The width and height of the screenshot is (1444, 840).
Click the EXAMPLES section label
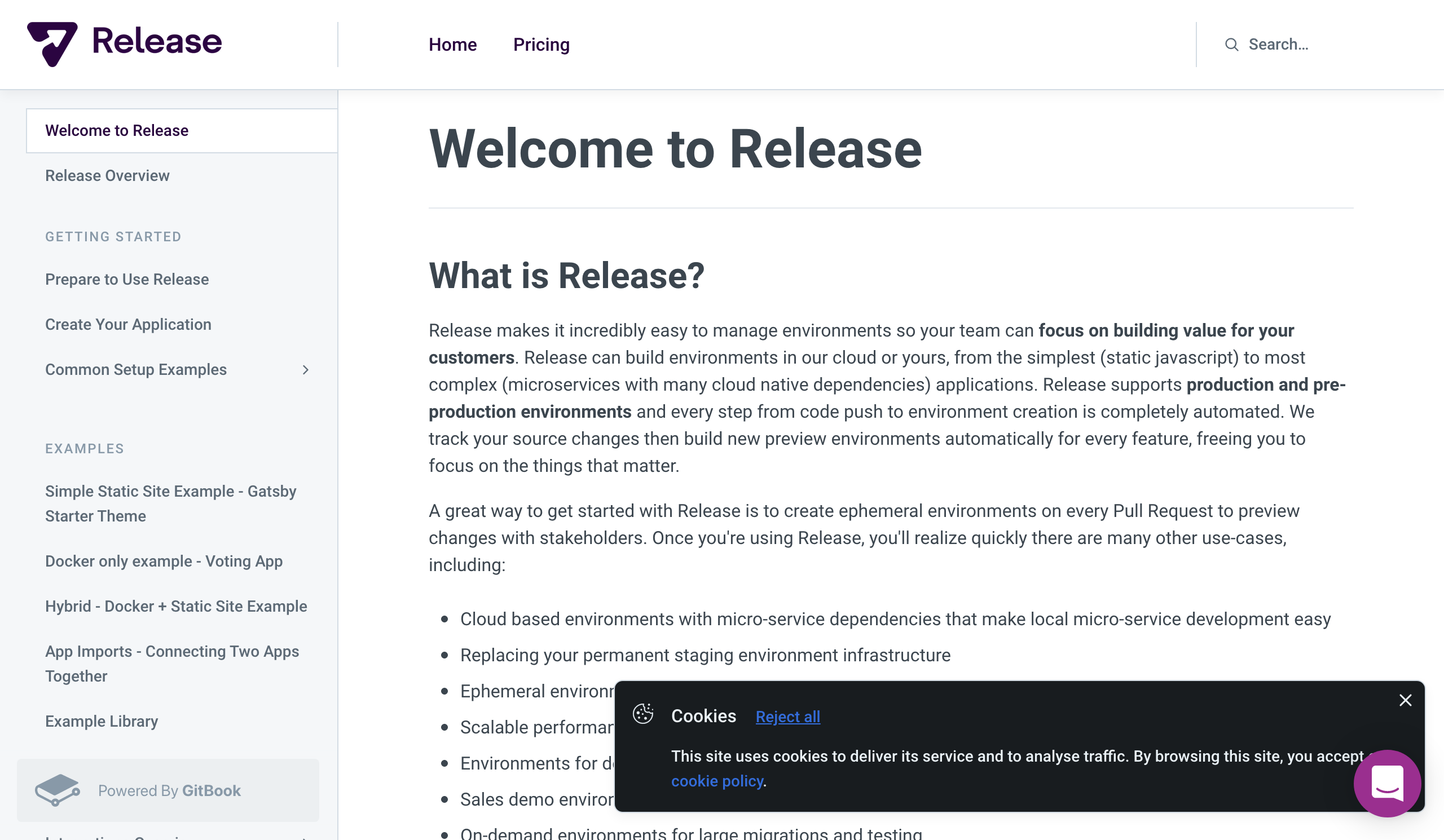point(84,448)
